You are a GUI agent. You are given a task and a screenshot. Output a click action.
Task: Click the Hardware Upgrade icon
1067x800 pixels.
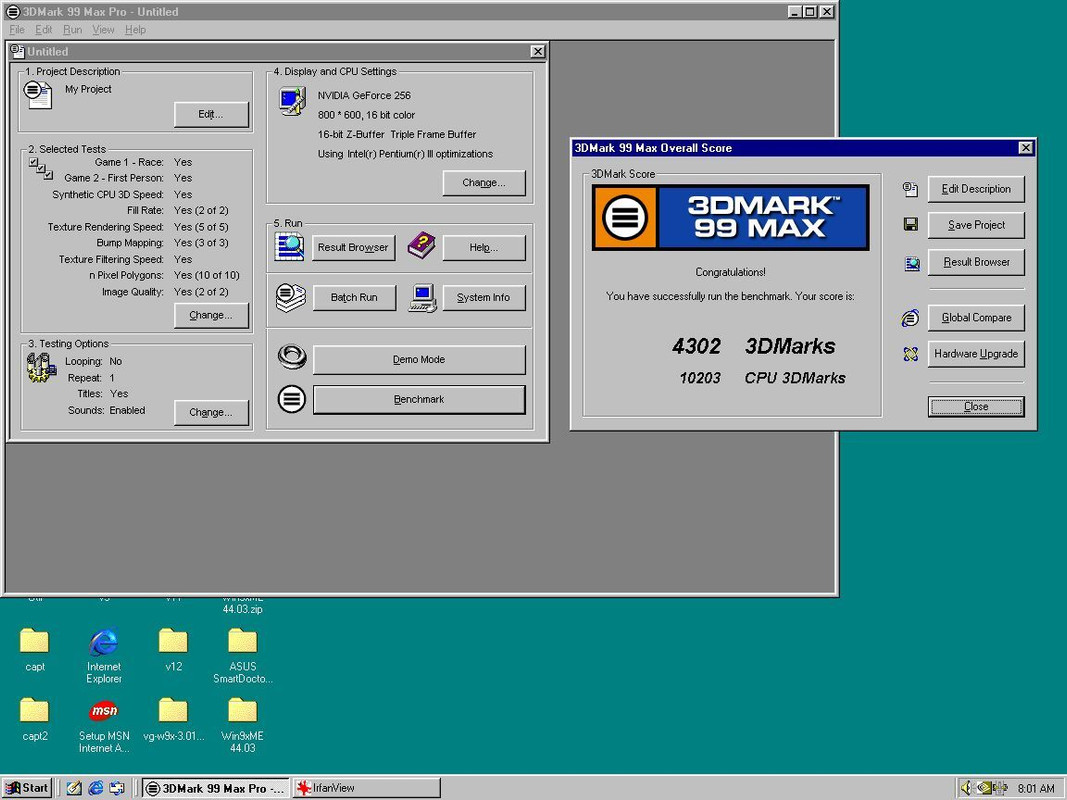pyautogui.click(x=910, y=354)
